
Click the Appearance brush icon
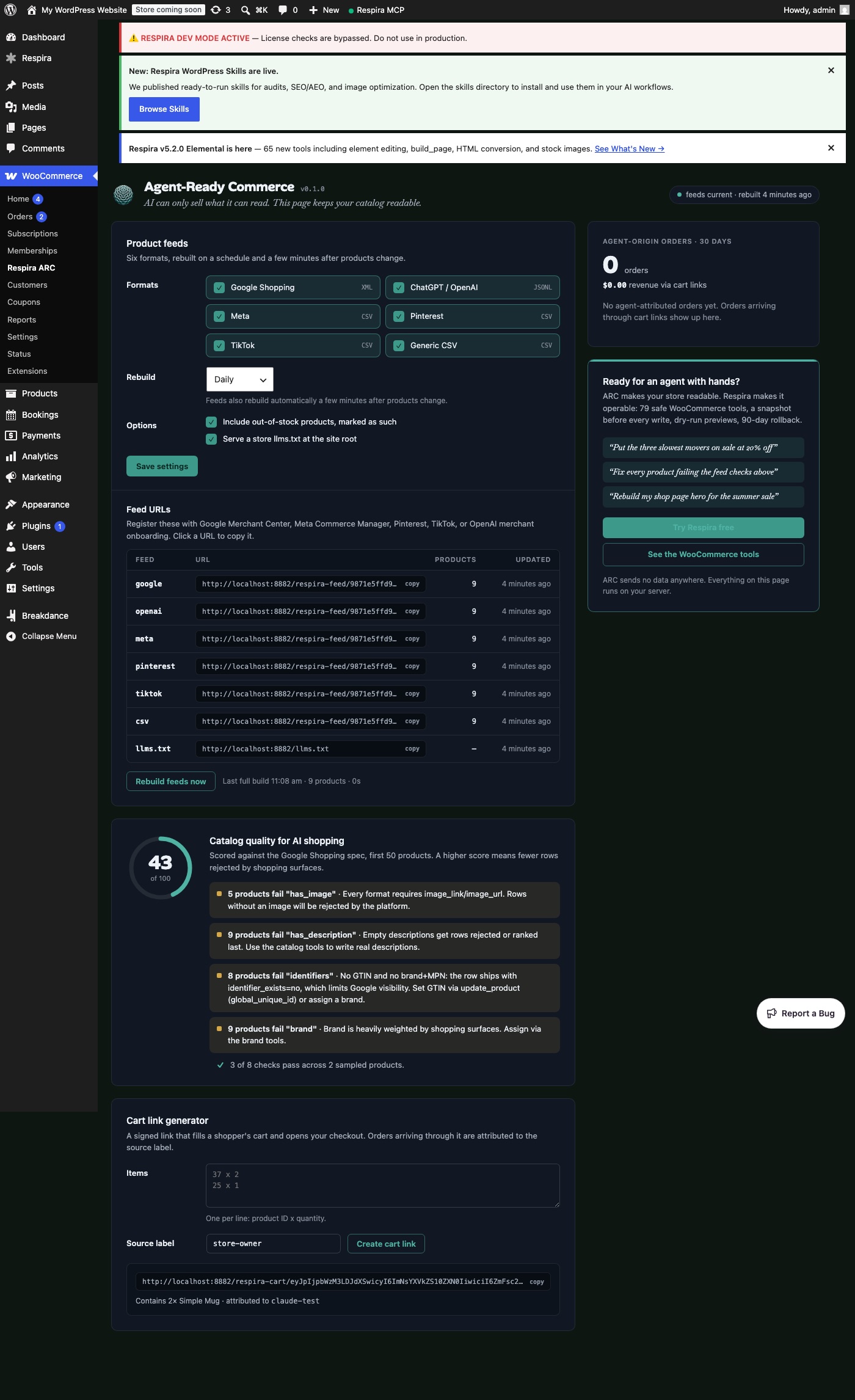click(11, 505)
